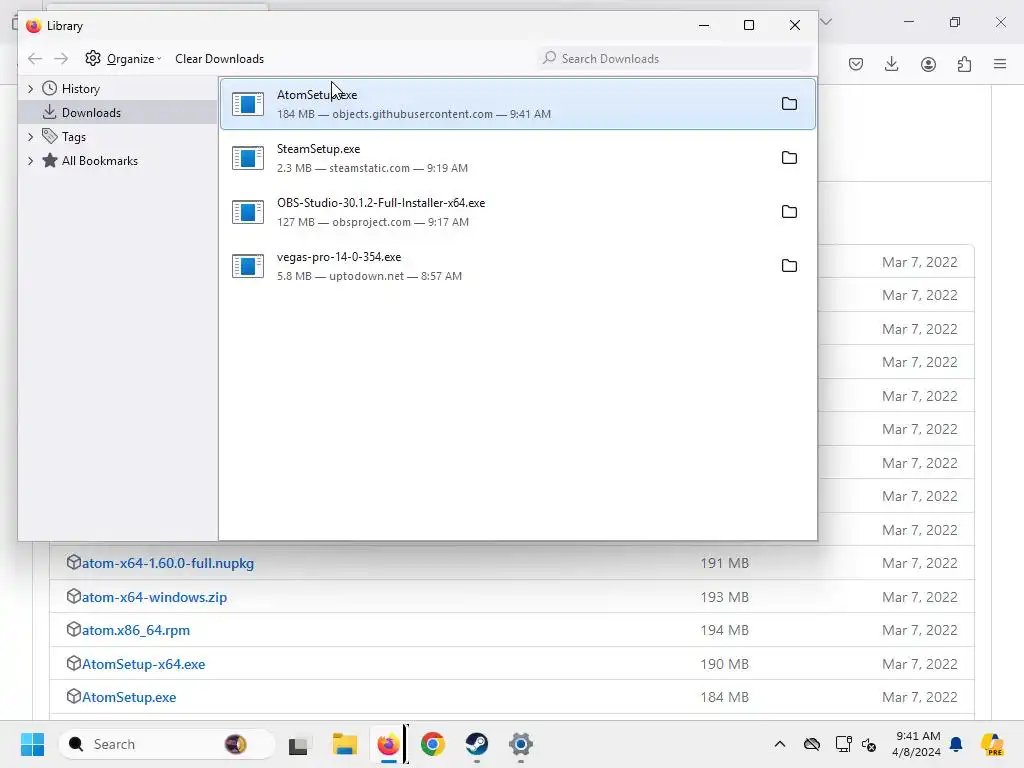This screenshot has height=768, width=1024.
Task: Open the network status tray icon
Action: point(843,744)
